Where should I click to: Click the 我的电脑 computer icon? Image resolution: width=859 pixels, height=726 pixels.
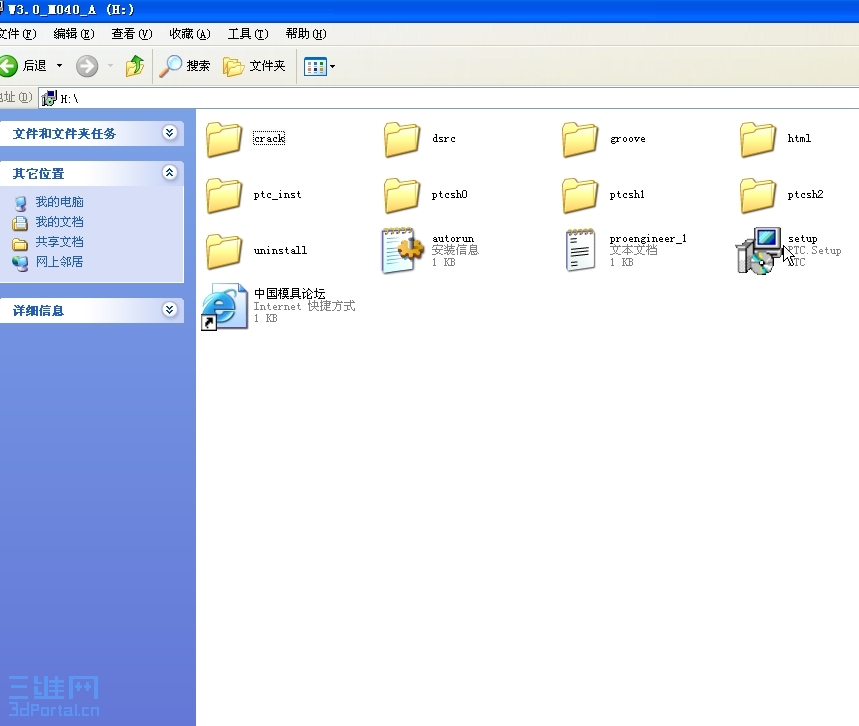[x=20, y=204]
